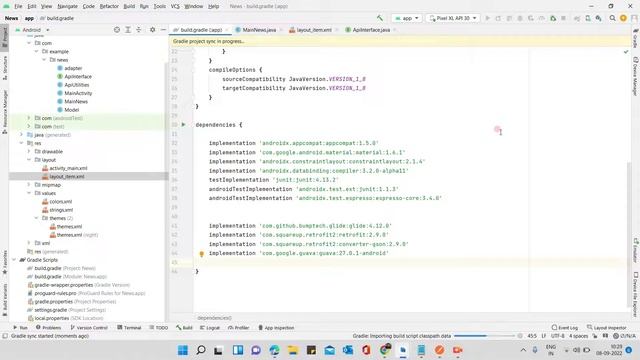This screenshot has width=640, height=360.
Task: Open the Structure side panel
Action: tap(5, 68)
